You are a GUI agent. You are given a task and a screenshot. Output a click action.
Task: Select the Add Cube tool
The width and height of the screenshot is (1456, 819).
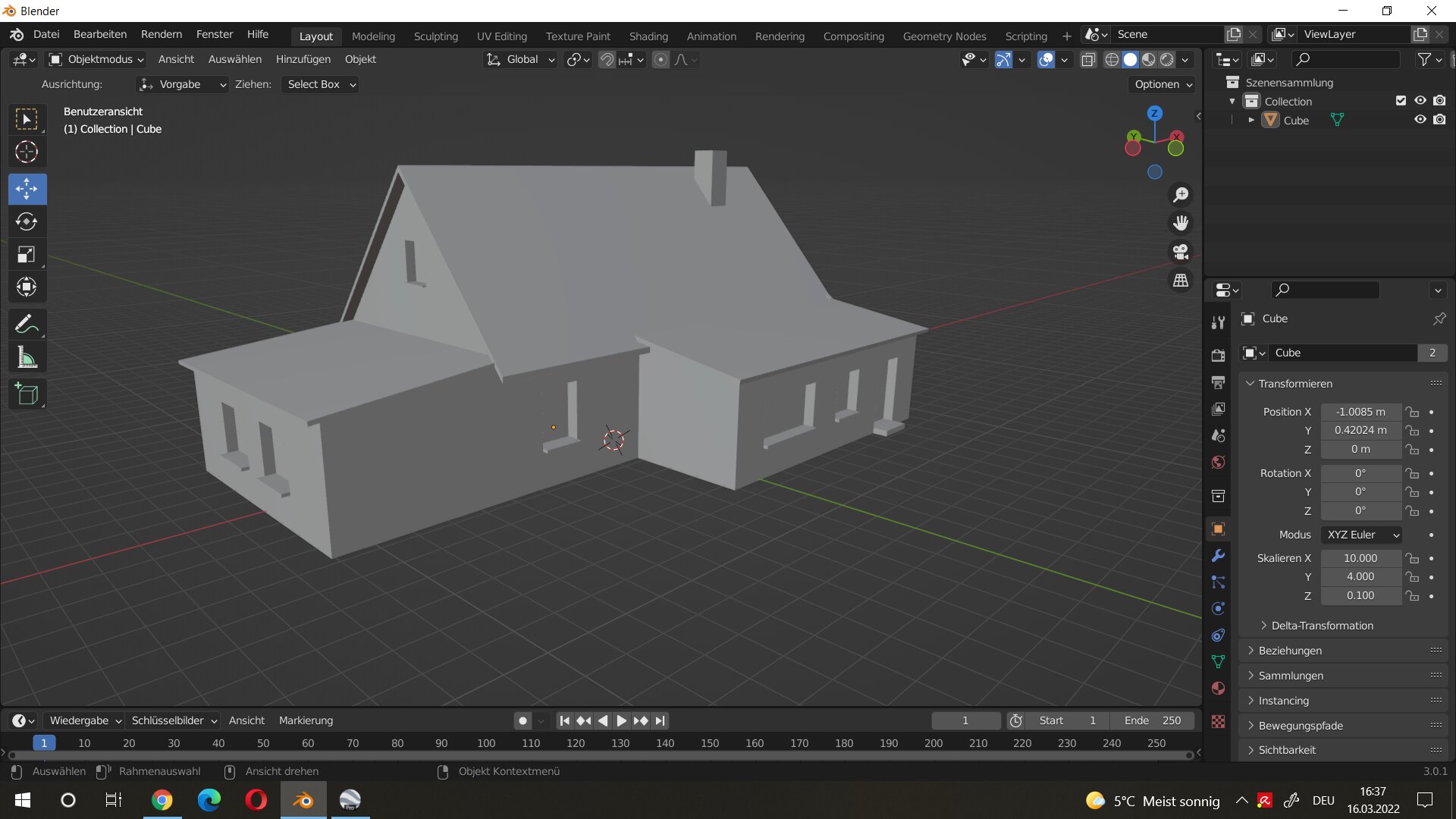(x=27, y=394)
